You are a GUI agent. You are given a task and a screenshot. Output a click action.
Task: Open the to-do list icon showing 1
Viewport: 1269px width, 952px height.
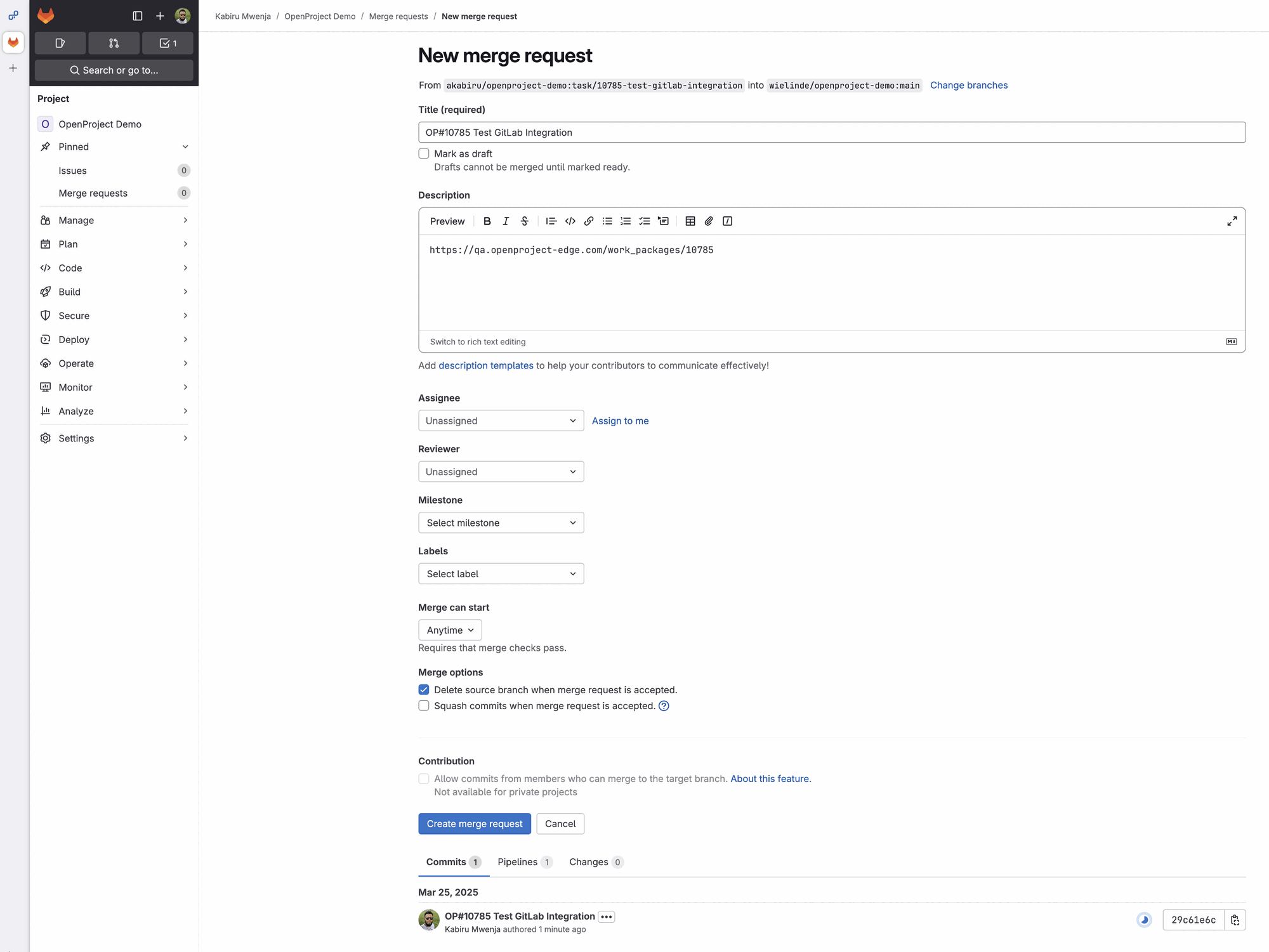(x=167, y=43)
